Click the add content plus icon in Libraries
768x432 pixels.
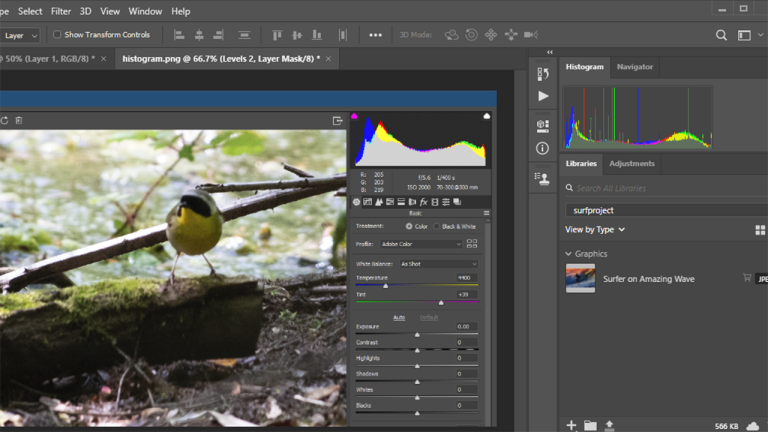pyautogui.click(x=571, y=425)
